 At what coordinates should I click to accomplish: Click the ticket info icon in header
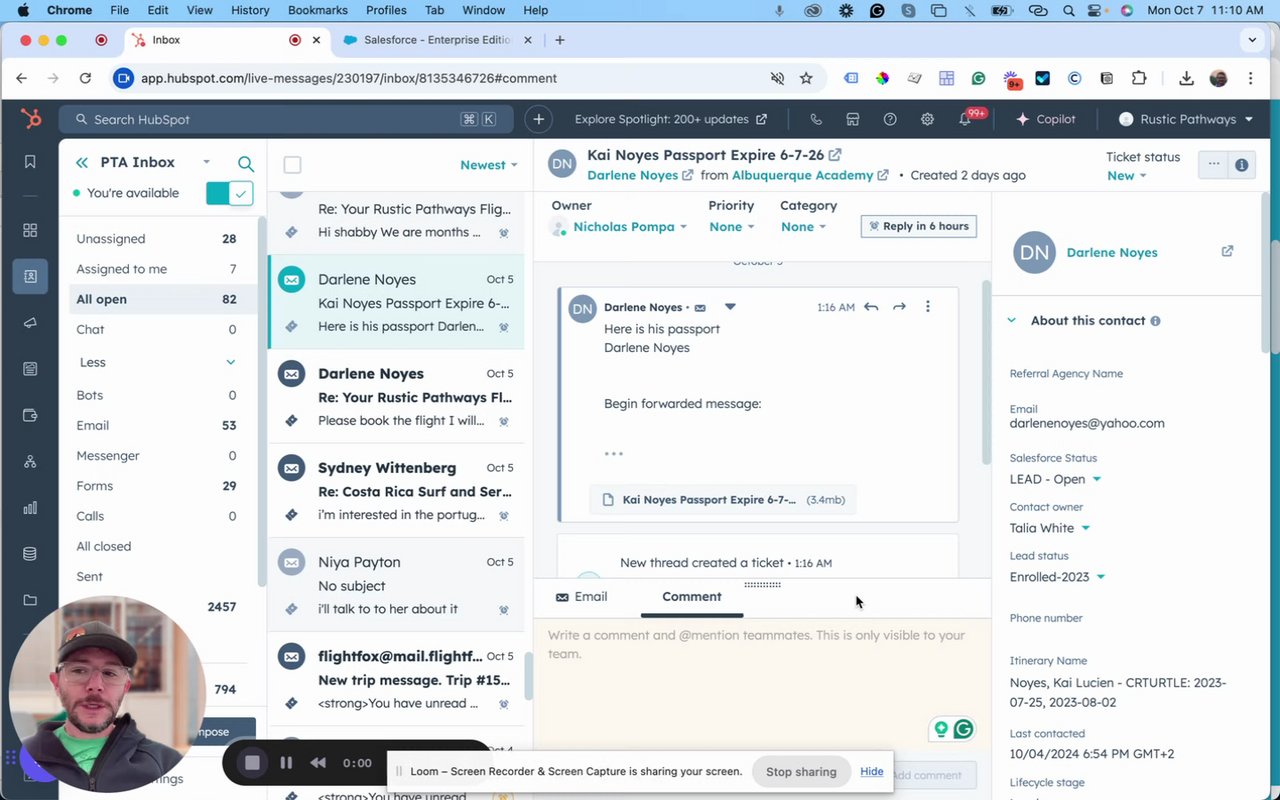point(1242,165)
